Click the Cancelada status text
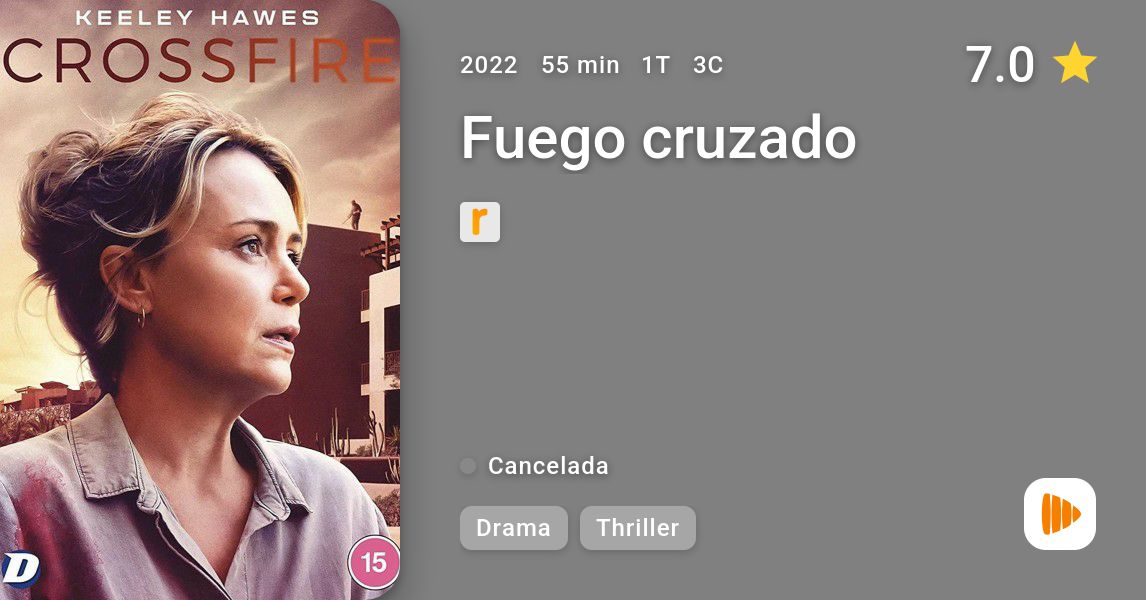Image resolution: width=1146 pixels, height=600 pixels. pos(548,466)
